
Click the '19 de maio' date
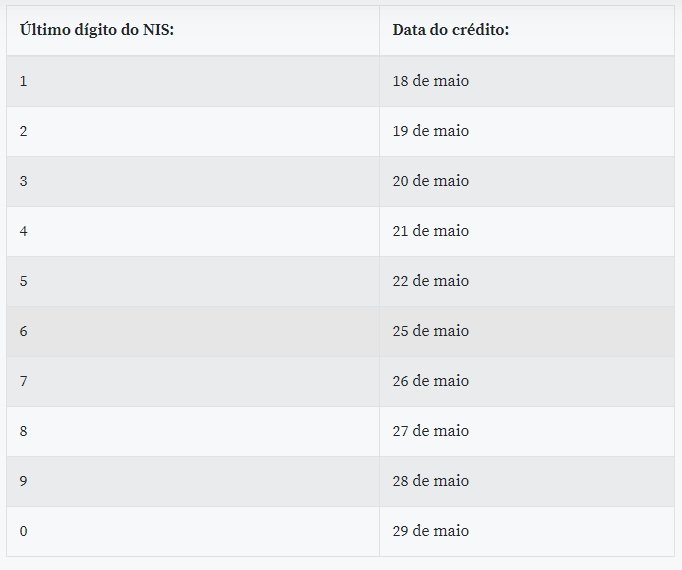(x=431, y=131)
